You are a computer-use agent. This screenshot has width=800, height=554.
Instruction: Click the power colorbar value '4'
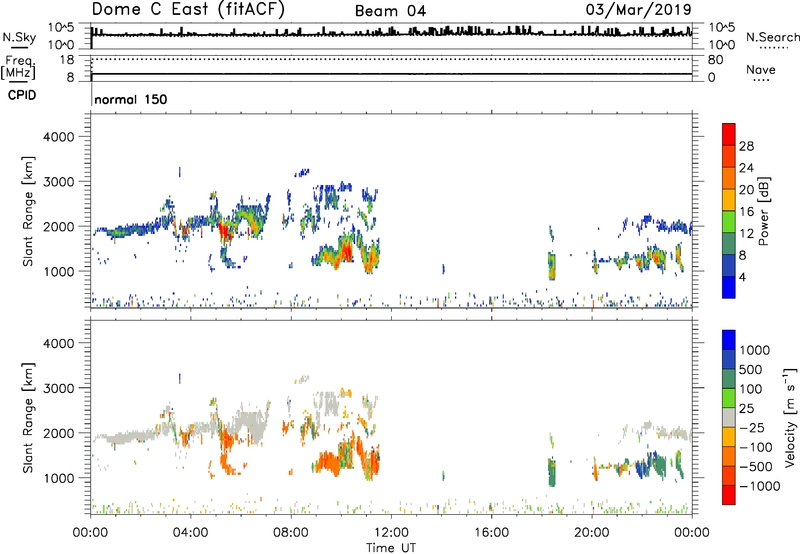(742, 277)
